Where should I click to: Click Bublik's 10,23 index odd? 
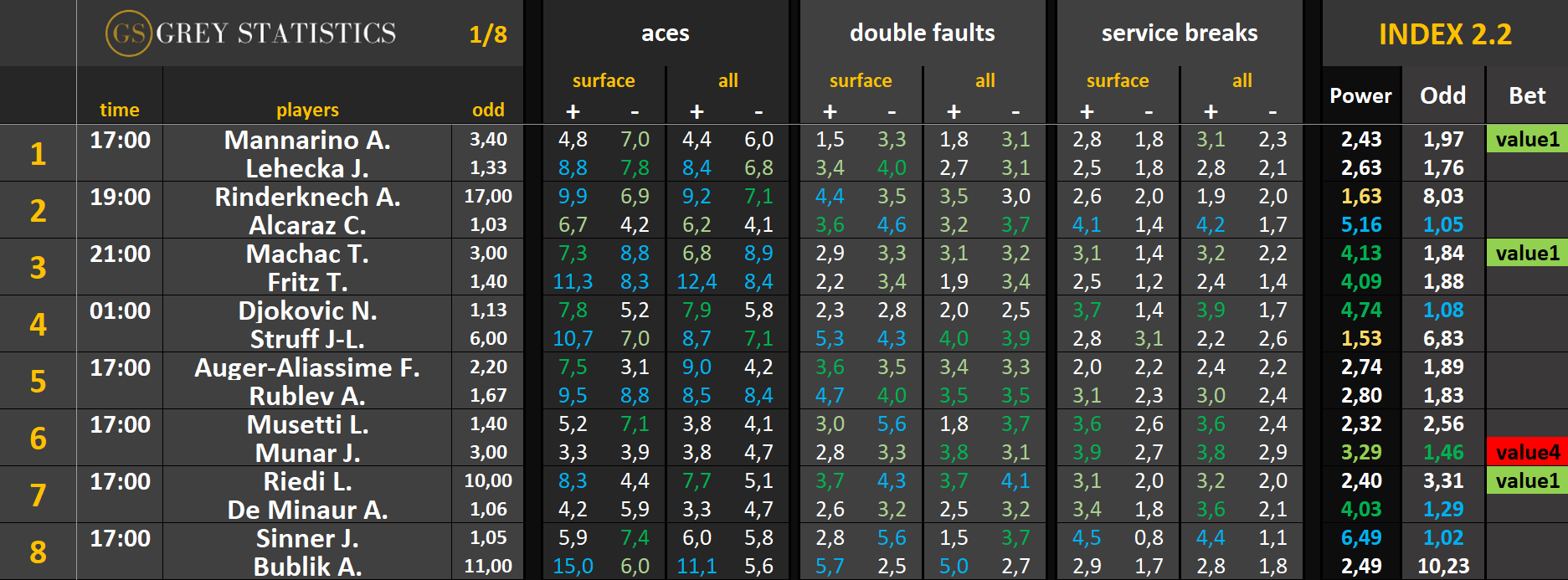1443,566
